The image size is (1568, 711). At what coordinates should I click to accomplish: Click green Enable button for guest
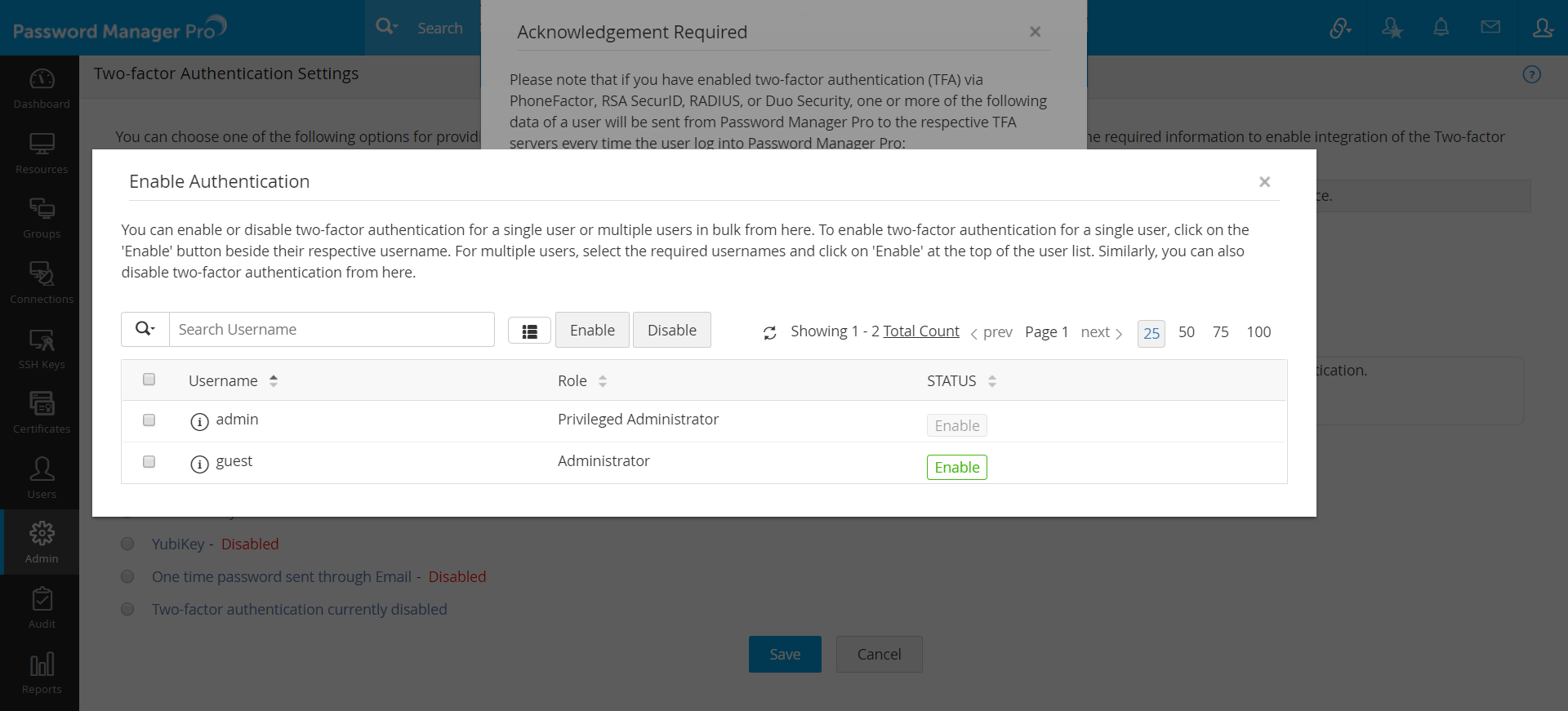[956, 468]
